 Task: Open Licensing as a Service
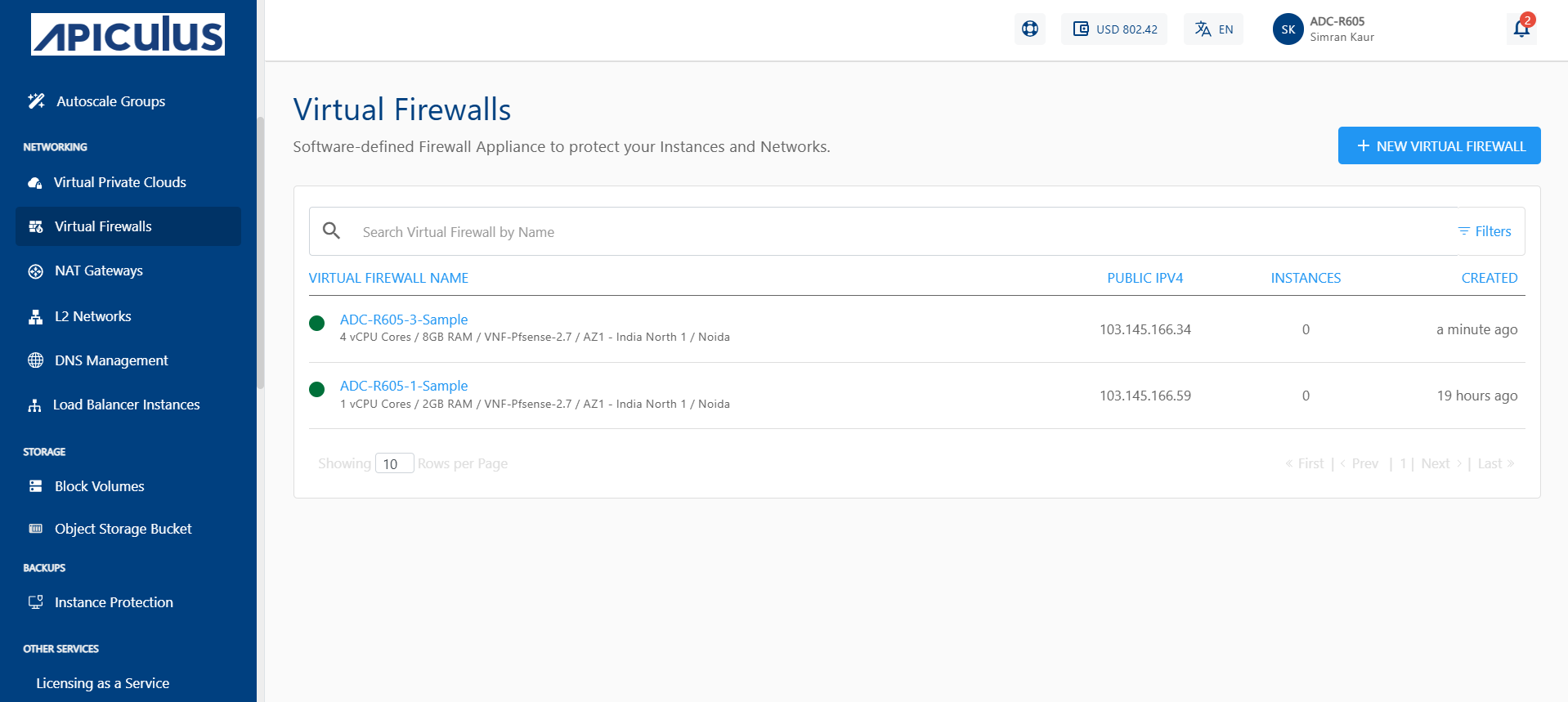[x=103, y=683]
